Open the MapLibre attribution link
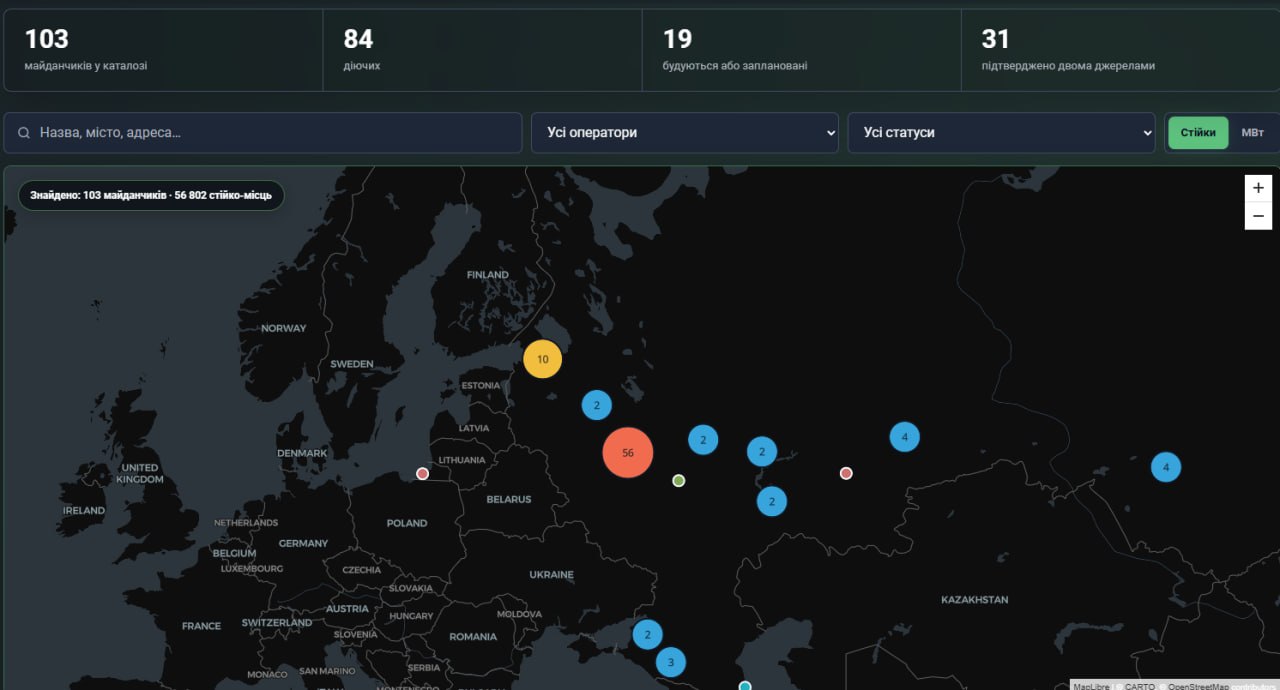 click(1091, 686)
